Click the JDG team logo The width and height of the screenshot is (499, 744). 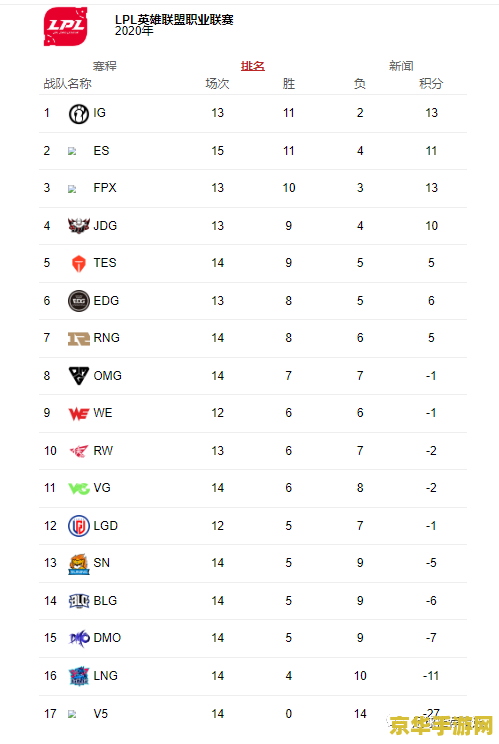coord(78,226)
